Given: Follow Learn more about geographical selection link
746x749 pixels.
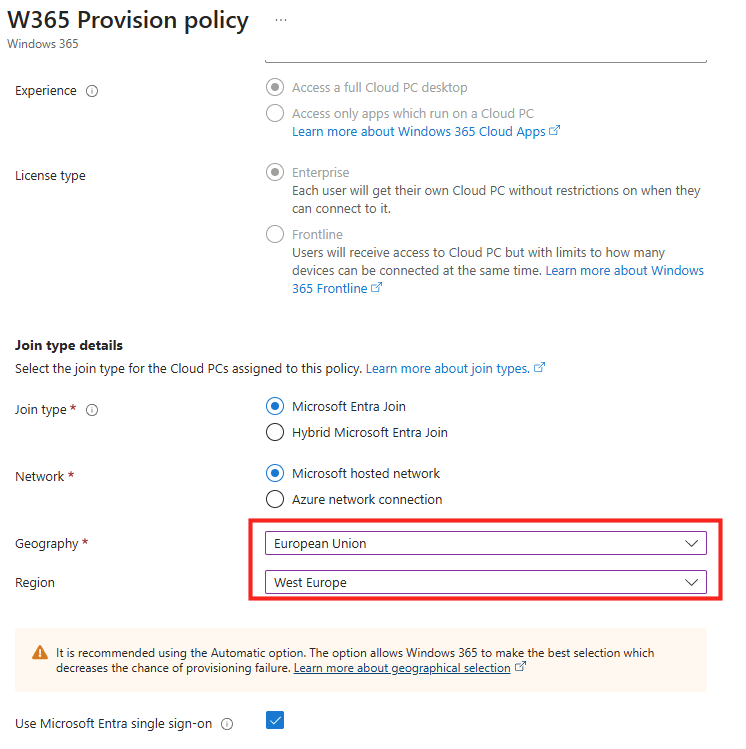Looking at the screenshot, I should (x=402, y=668).
